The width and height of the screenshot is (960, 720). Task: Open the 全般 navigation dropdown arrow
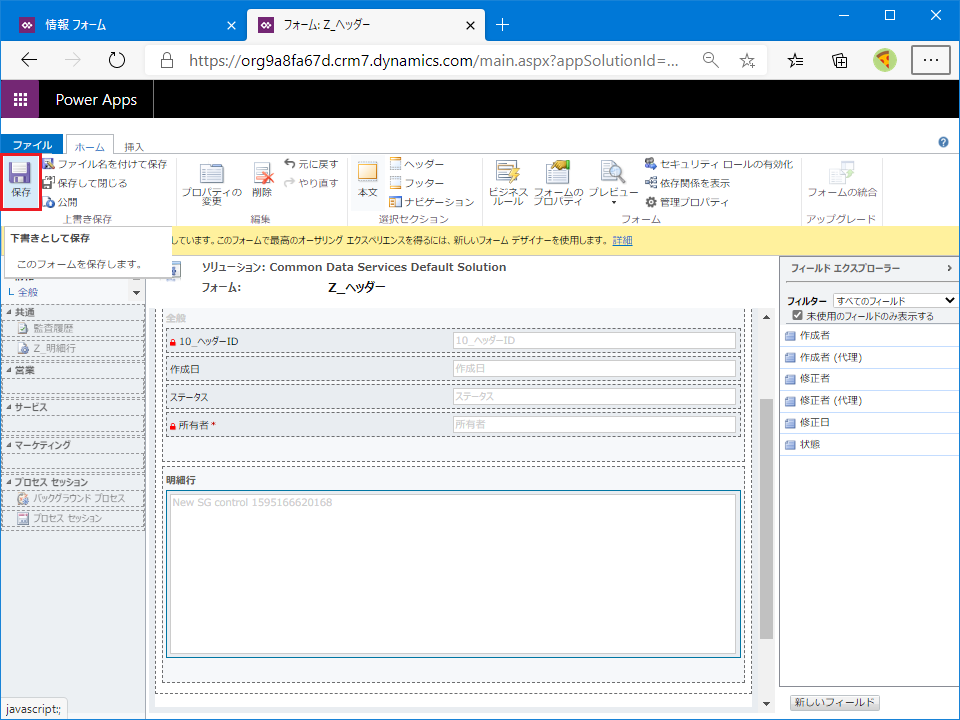(136, 293)
